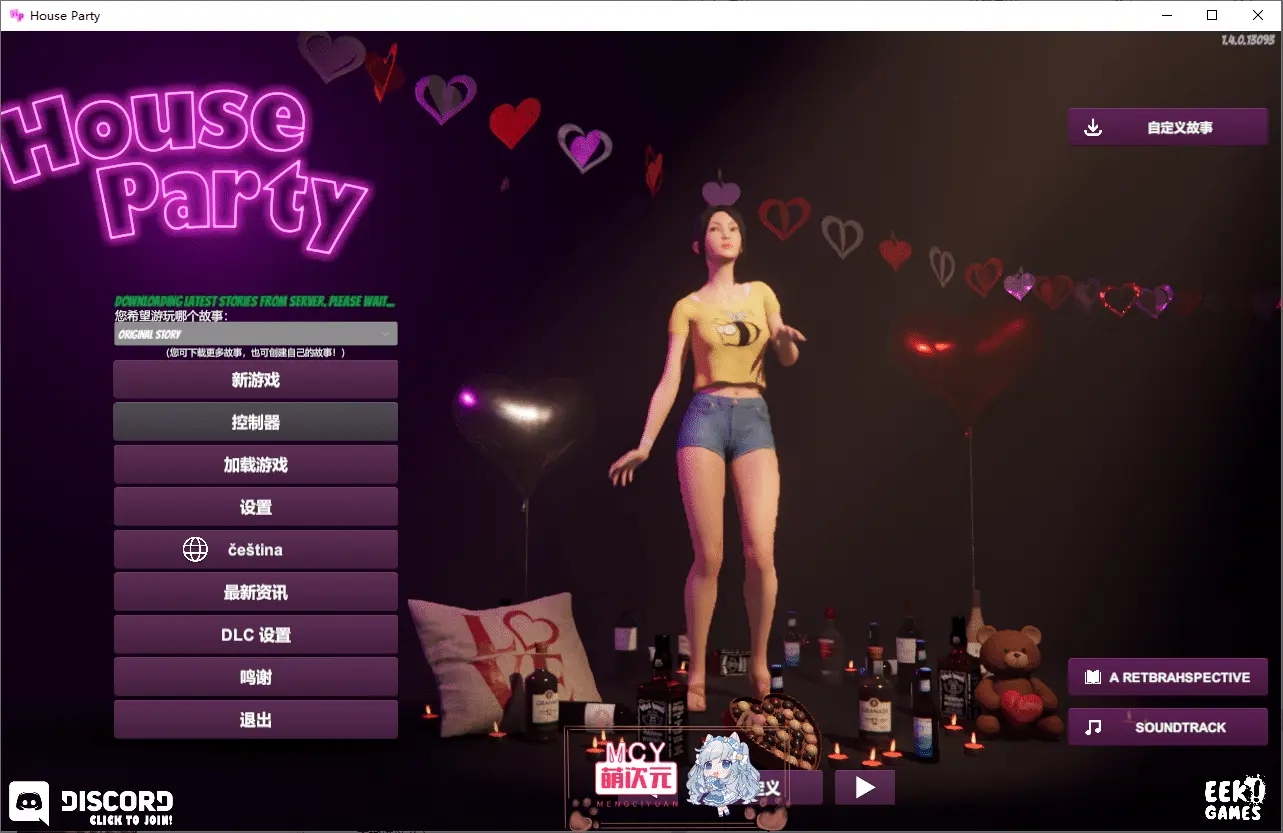The image size is (1283, 833).
Task: Open the 设置 settings menu
Action: [x=256, y=507]
